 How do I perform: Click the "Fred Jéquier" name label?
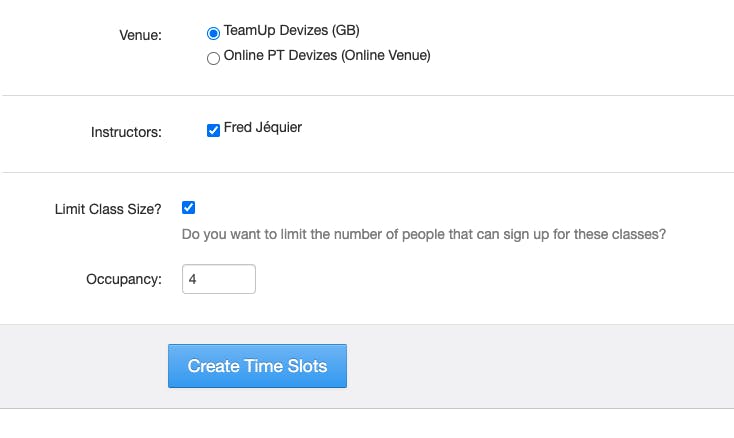(x=263, y=128)
